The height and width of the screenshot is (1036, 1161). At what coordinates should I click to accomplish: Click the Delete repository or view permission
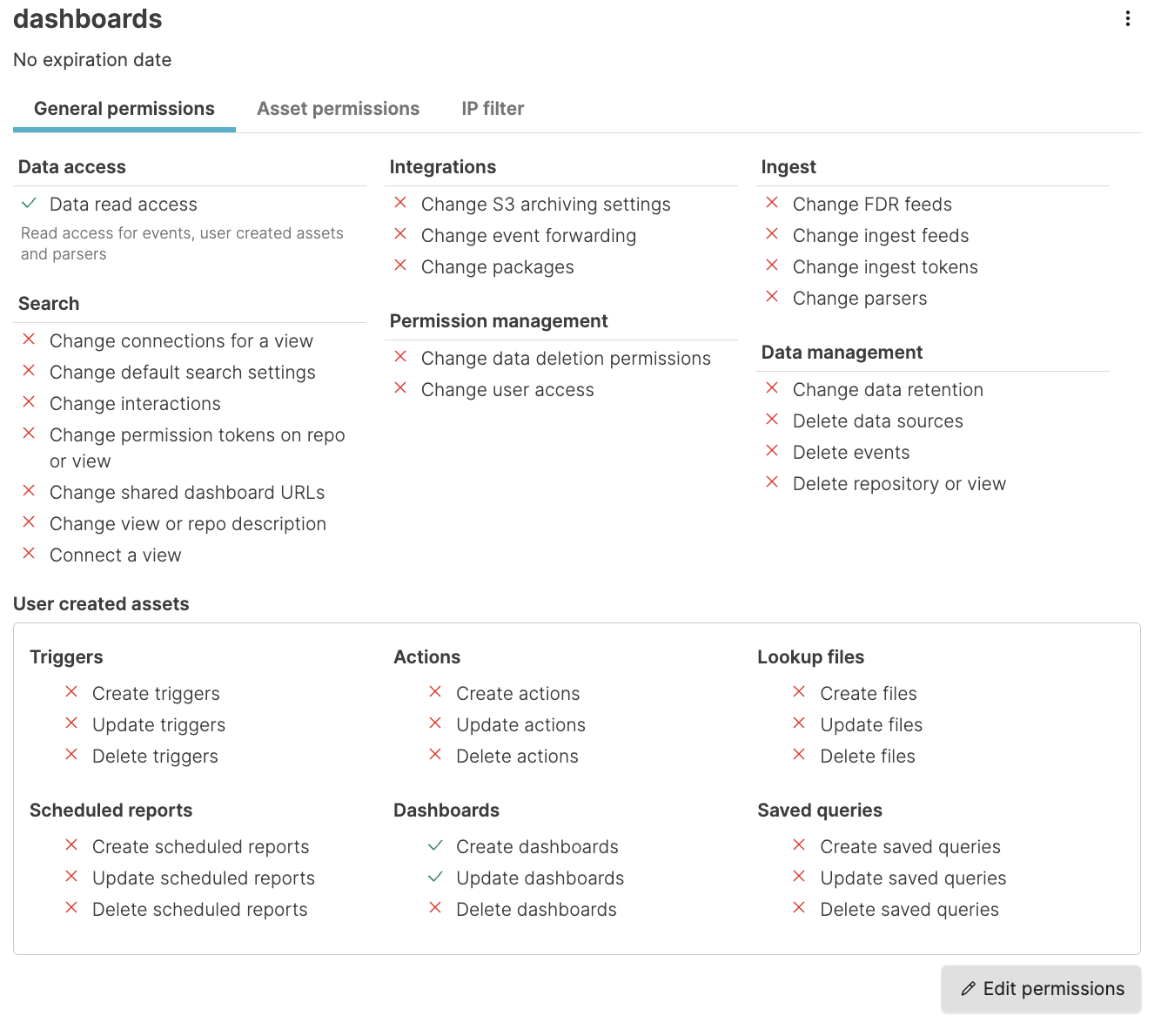[899, 484]
